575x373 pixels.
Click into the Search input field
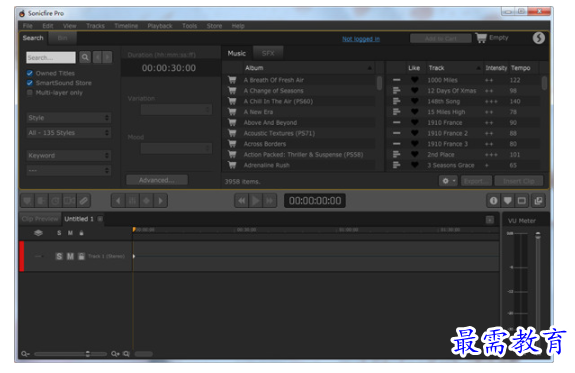coord(51,57)
